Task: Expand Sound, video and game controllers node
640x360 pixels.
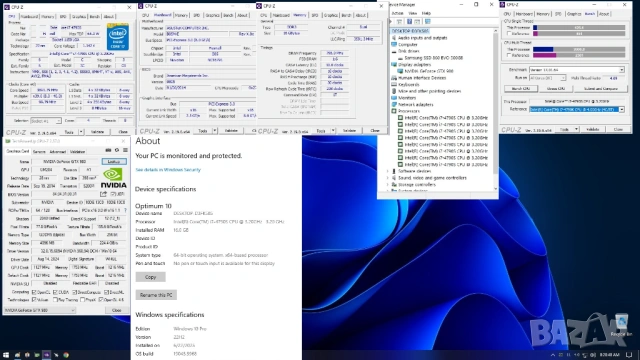Action: pos(388,178)
